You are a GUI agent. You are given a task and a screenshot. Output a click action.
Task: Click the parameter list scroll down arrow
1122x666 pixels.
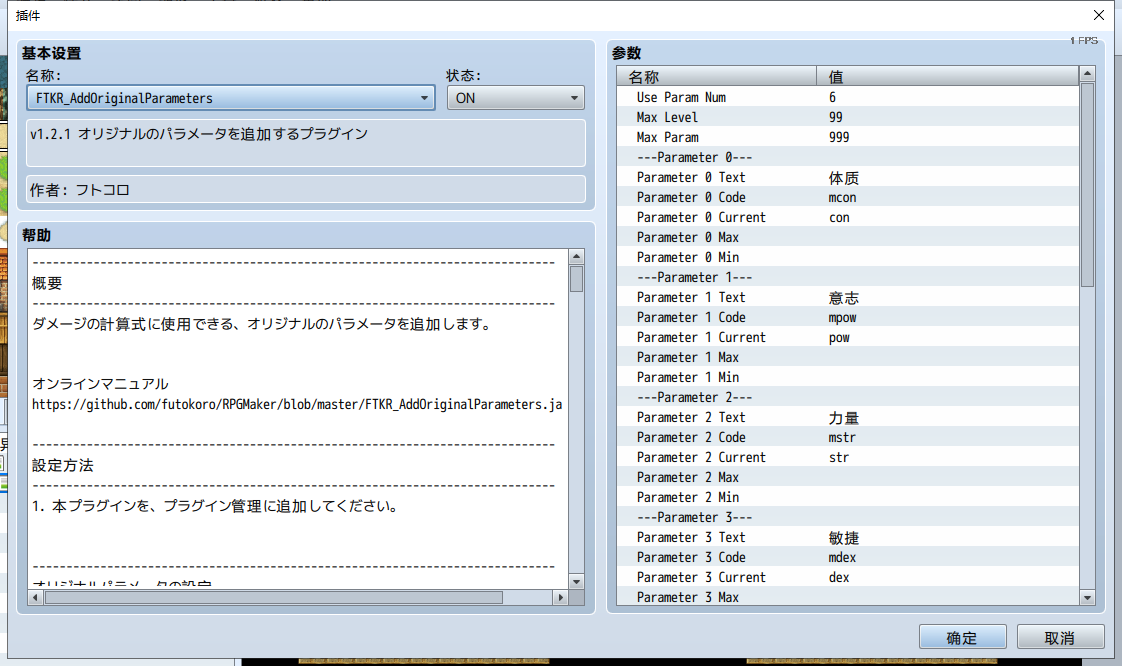point(1087,597)
